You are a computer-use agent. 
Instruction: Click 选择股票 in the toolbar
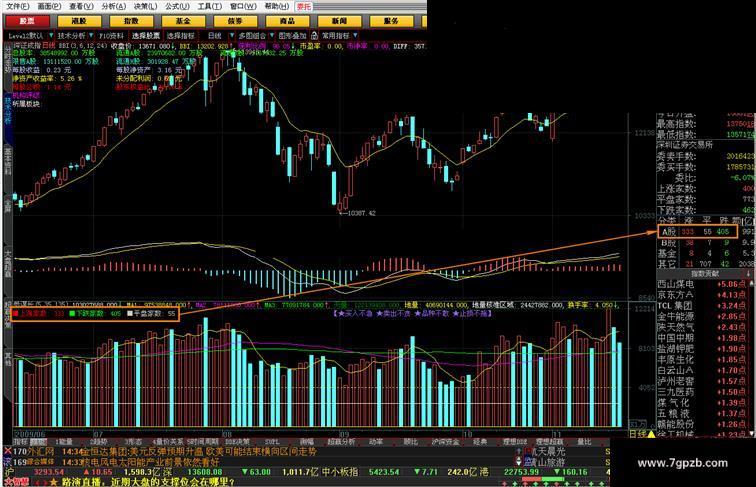(146, 36)
